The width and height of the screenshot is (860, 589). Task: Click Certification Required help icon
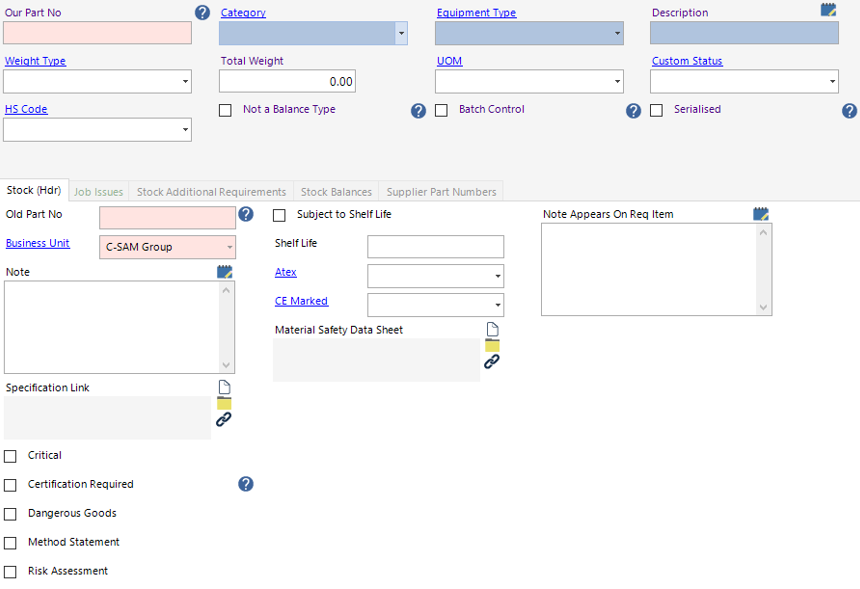point(246,484)
